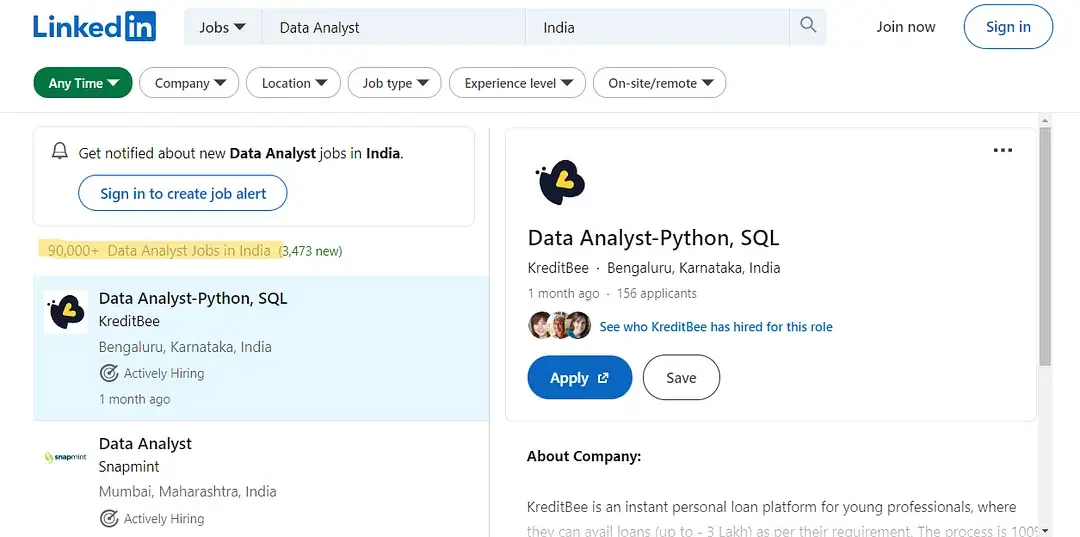1080x537 pixels.
Task: Click Sign in to create job alert
Action: (x=183, y=194)
